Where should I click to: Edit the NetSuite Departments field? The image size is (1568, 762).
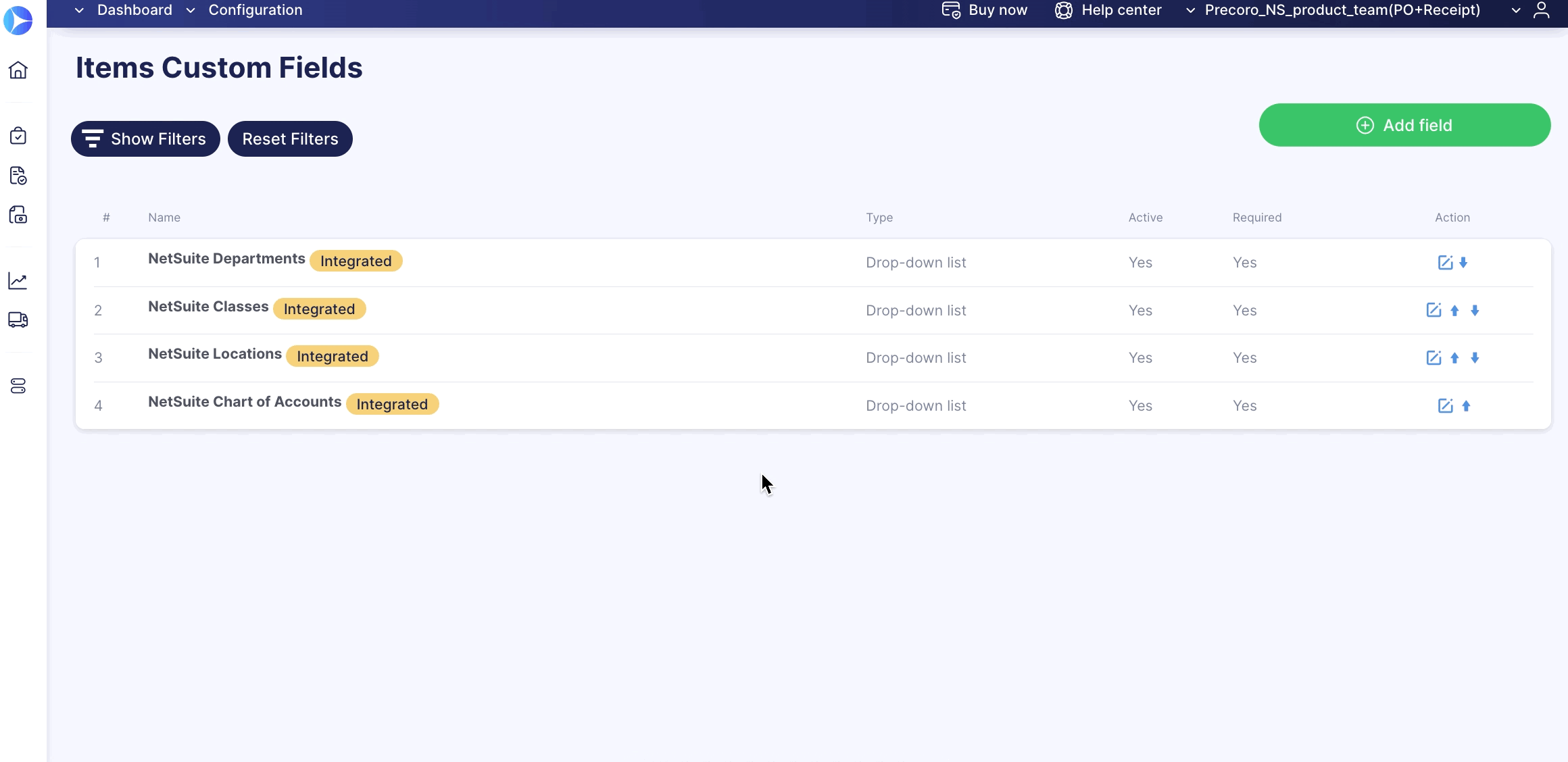[1445, 263]
